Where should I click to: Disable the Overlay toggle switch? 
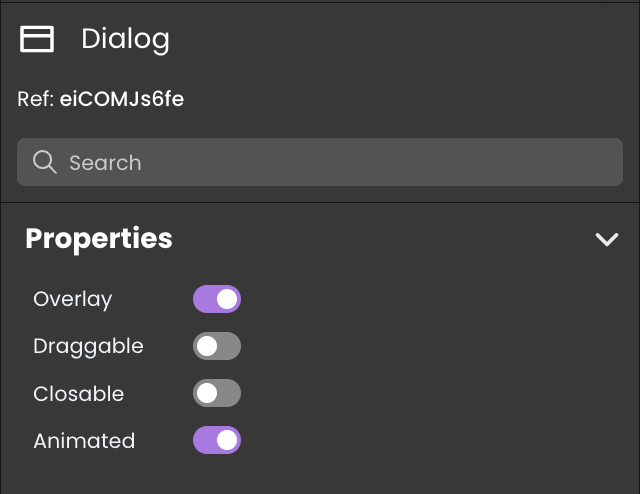(x=217, y=299)
